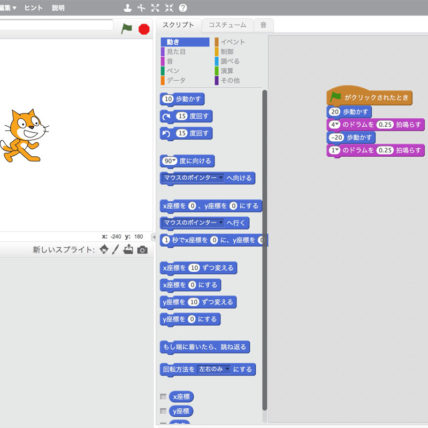The width and height of the screenshot is (428, 428).
Task: Click the green flag to start the project
Action: coord(127,29)
